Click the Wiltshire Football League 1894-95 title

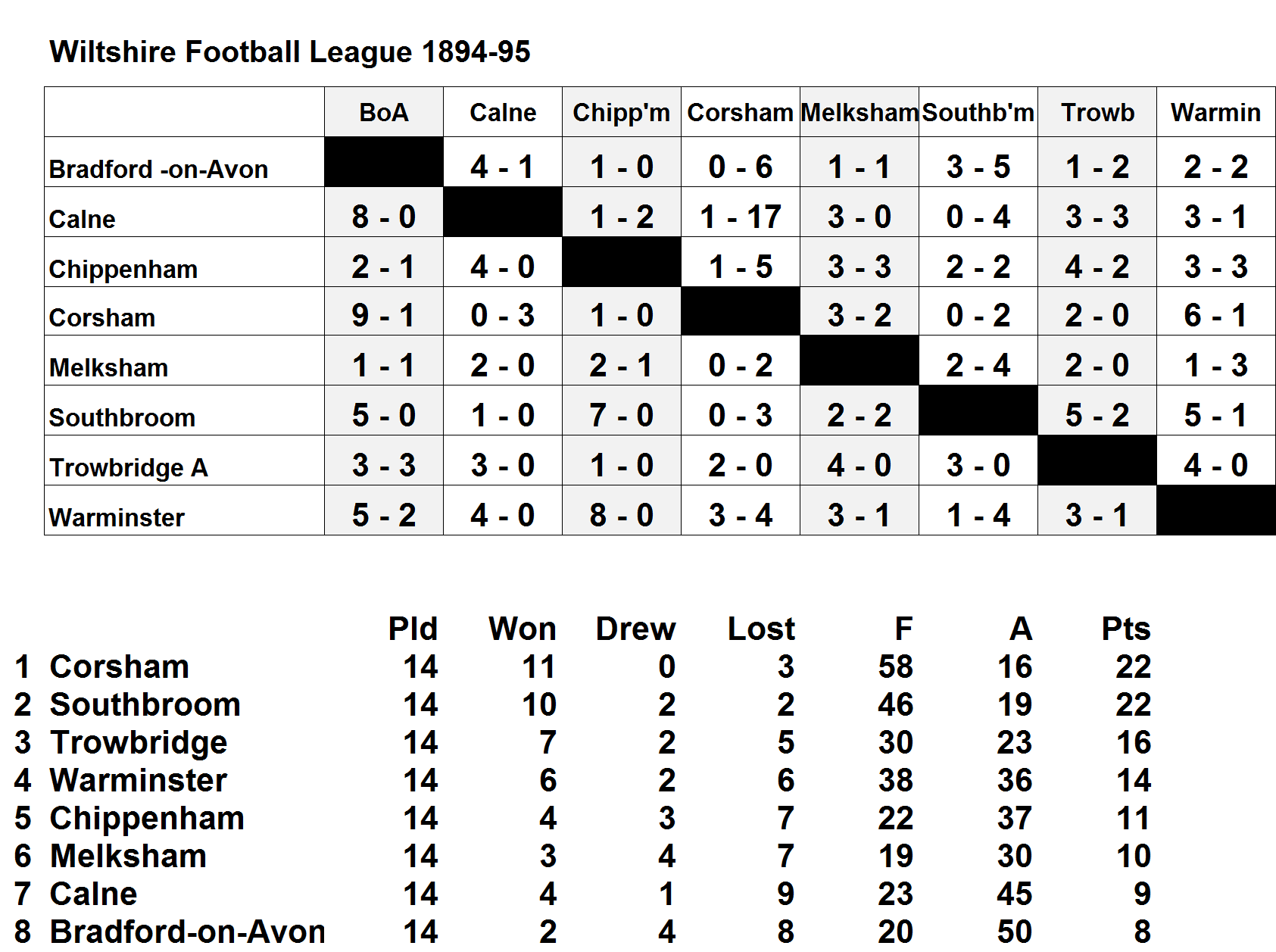coord(289,52)
